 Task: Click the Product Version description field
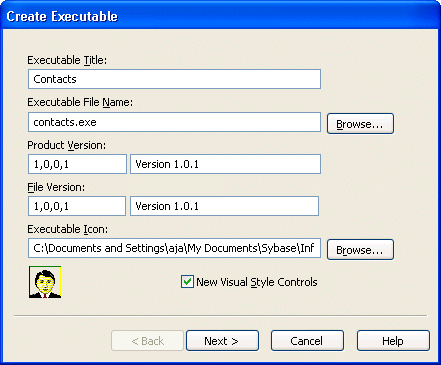(225, 164)
